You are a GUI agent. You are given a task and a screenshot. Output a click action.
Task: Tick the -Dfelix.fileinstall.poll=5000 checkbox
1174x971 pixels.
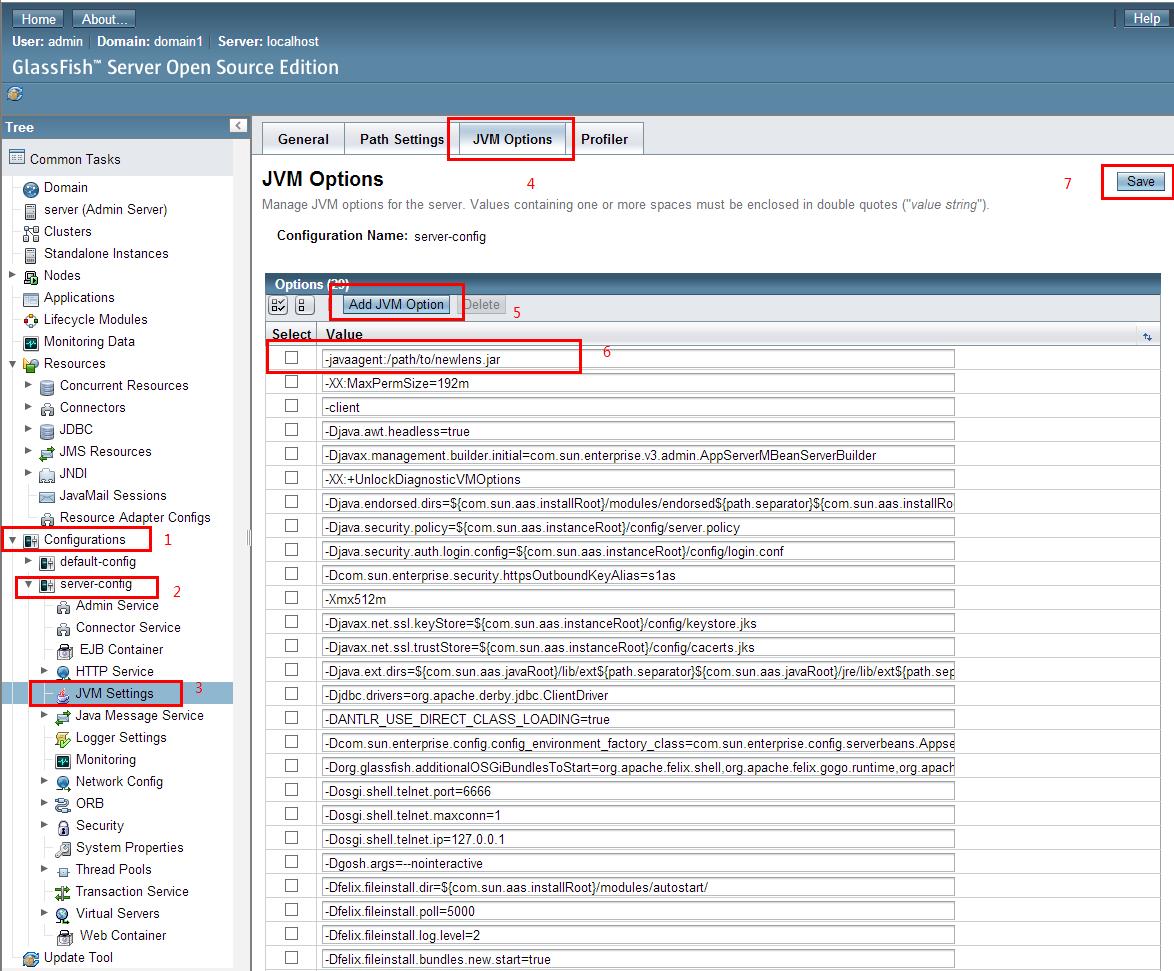tap(291, 910)
